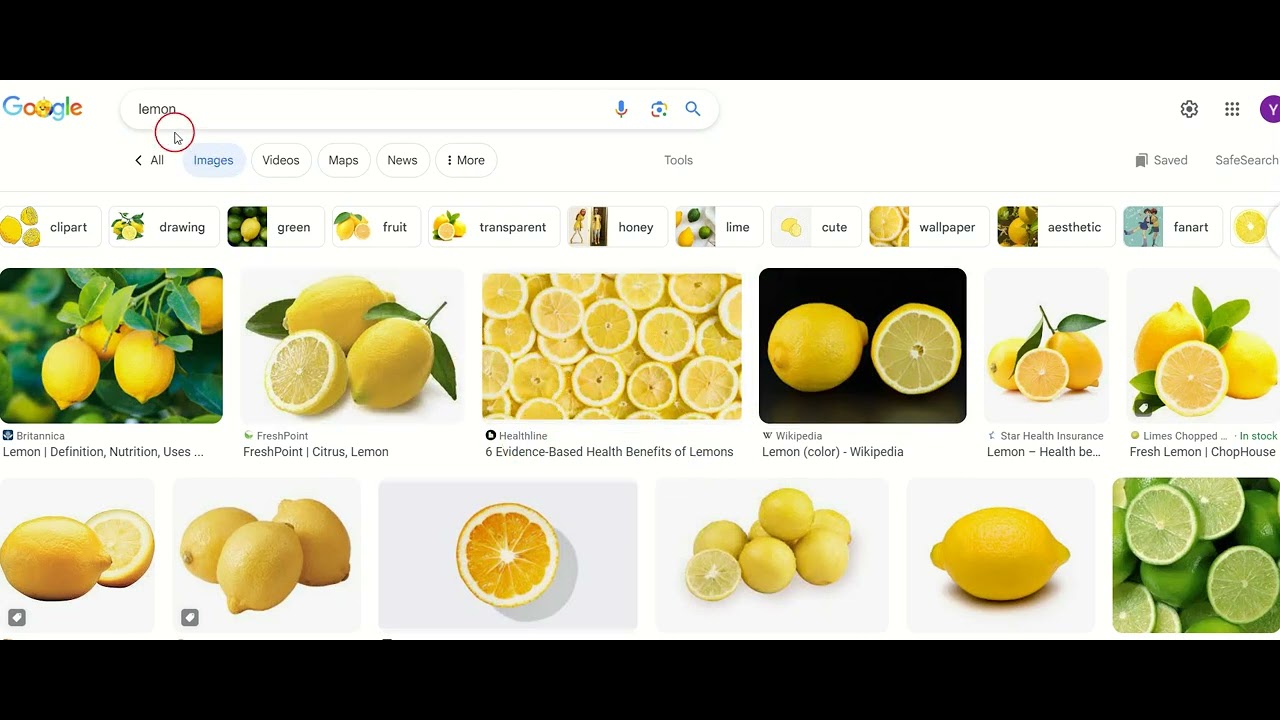The image size is (1280, 720).
Task: Switch to the Videos tab
Action: (x=281, y=160)
